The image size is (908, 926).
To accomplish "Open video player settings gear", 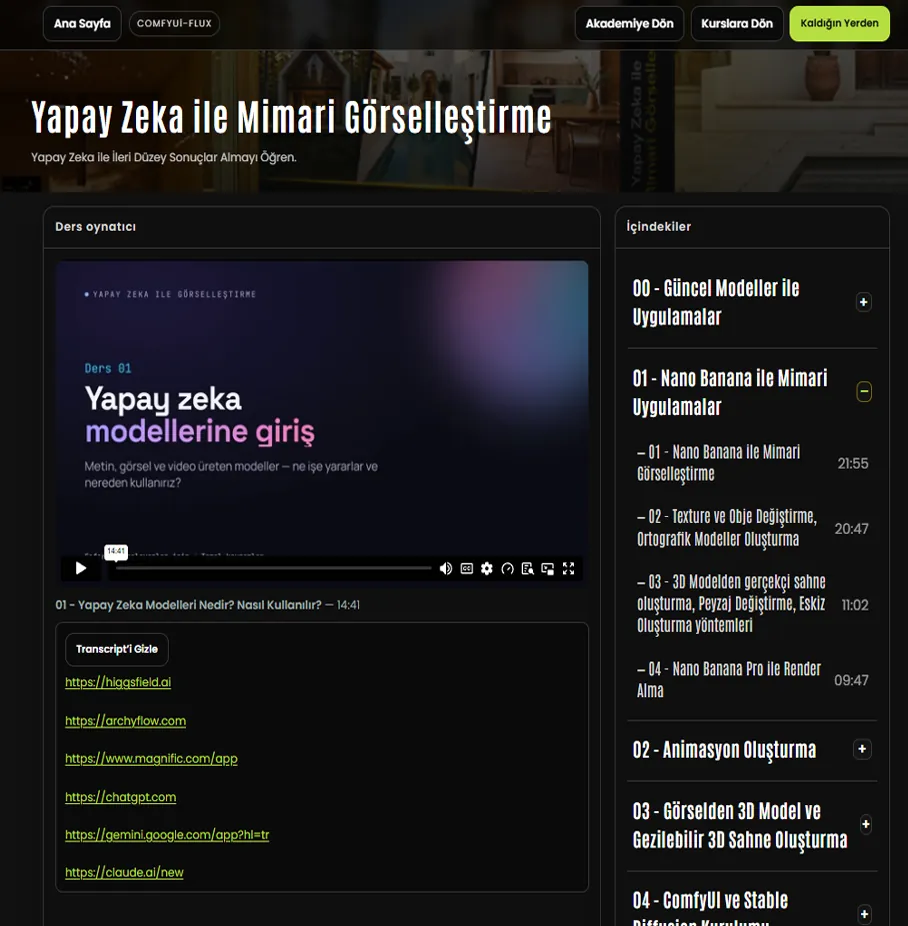I will 486,568.
